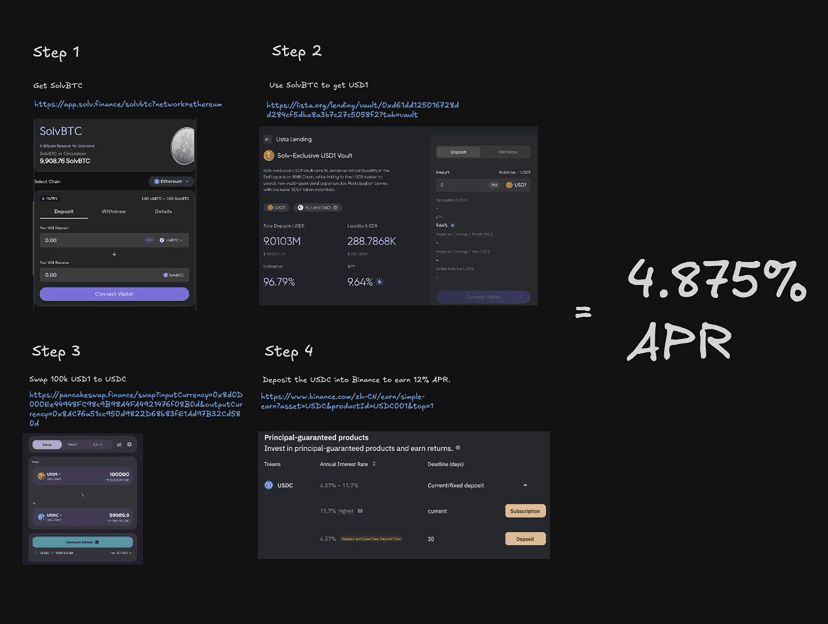
Task: Open the chart icon in PancakeSwap widget
Action: tap(119, 445)
